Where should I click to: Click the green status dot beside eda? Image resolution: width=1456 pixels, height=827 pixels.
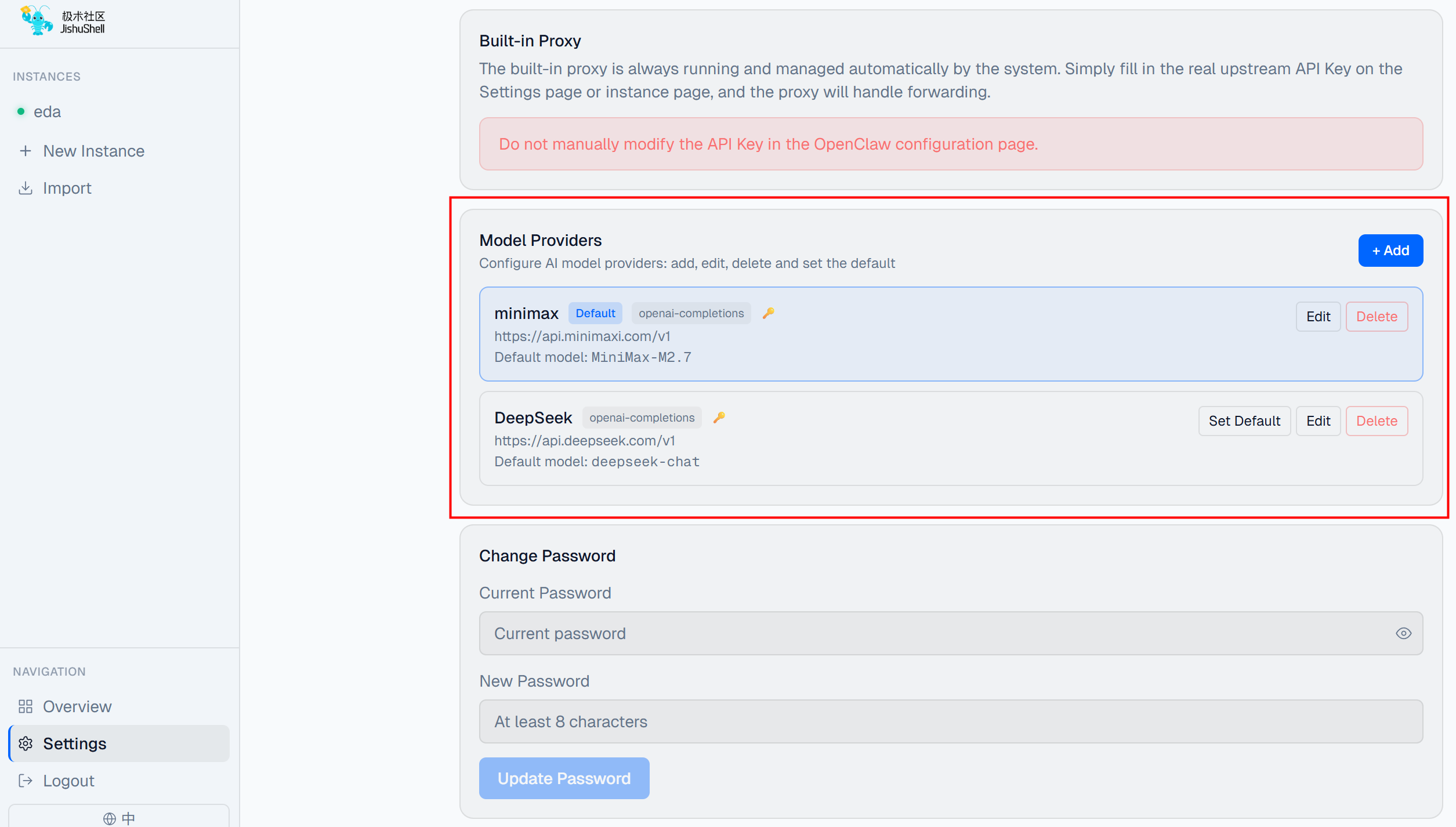pyautogui.click(x=21, y=111)
